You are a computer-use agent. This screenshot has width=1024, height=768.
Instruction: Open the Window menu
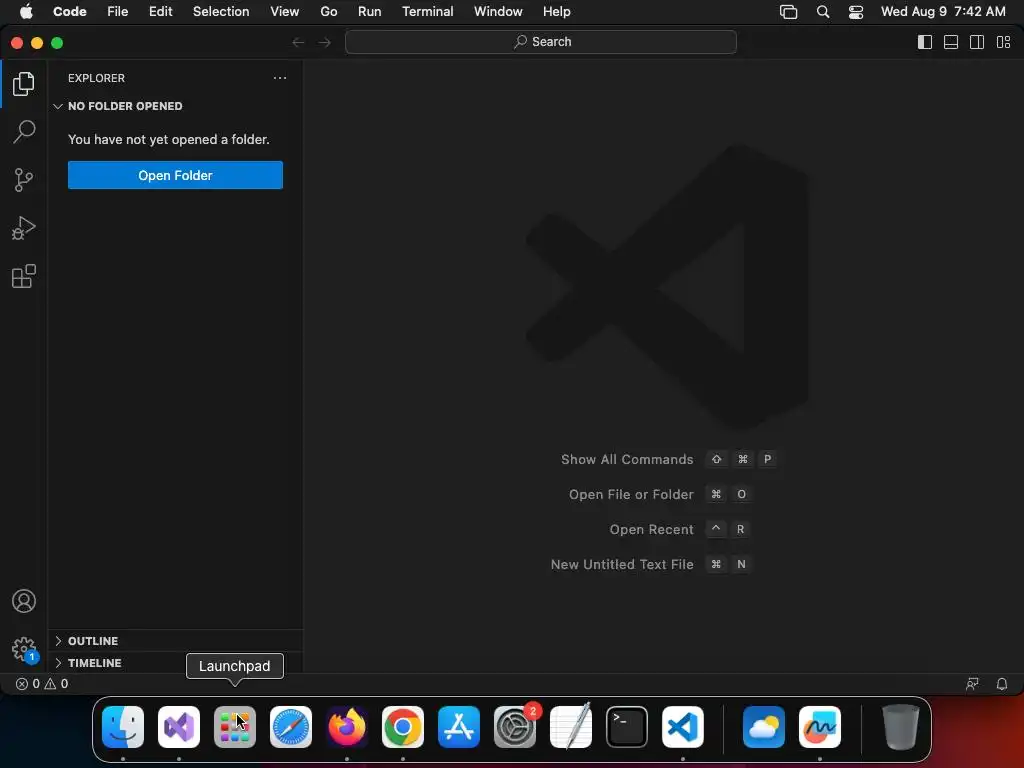[x=498, y=12]
